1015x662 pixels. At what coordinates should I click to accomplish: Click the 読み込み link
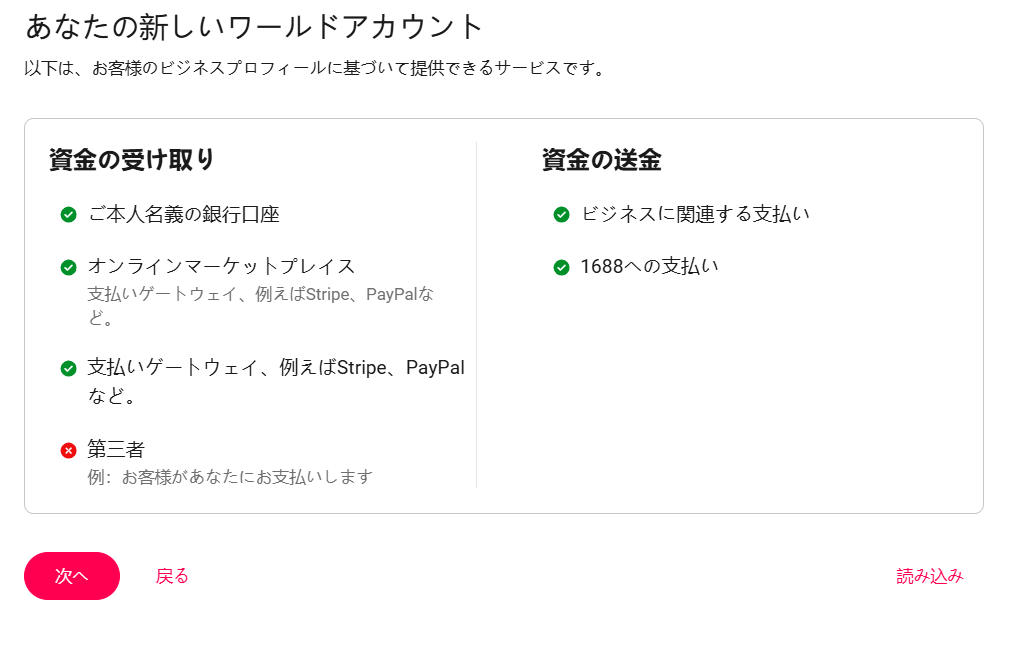pos(930,576)
